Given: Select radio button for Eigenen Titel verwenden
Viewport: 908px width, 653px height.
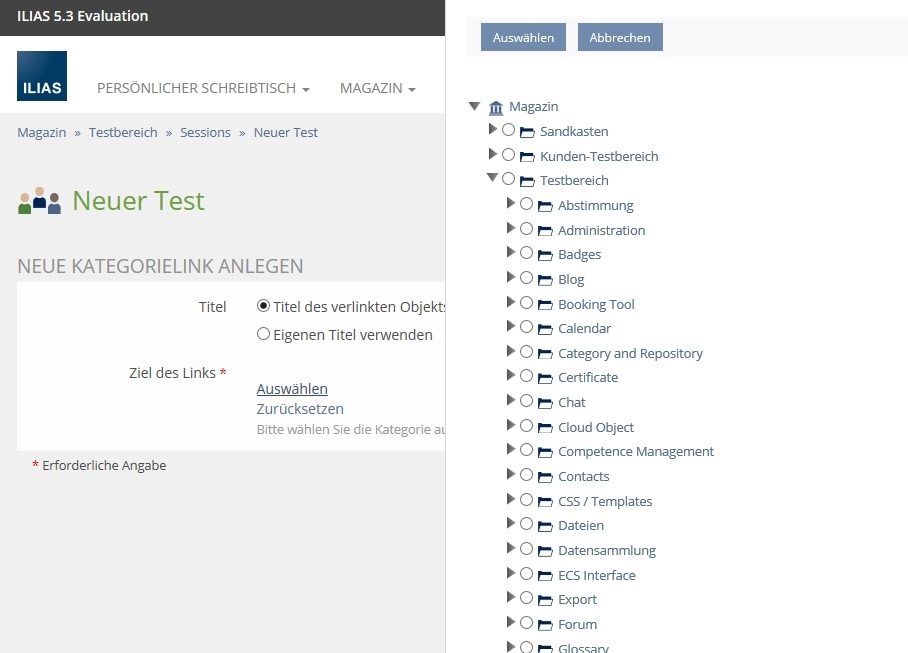Looking at the screenshot, I should [264, 334].
